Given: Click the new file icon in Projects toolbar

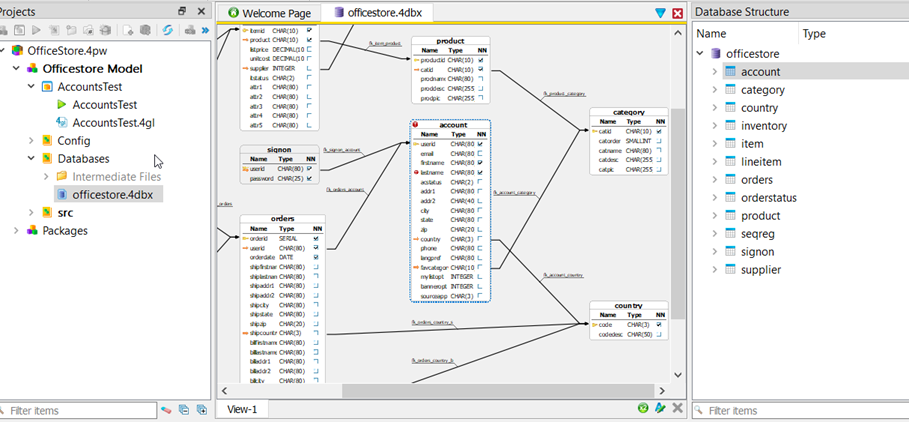Looking at the screenshot, I should click(129, 31).
